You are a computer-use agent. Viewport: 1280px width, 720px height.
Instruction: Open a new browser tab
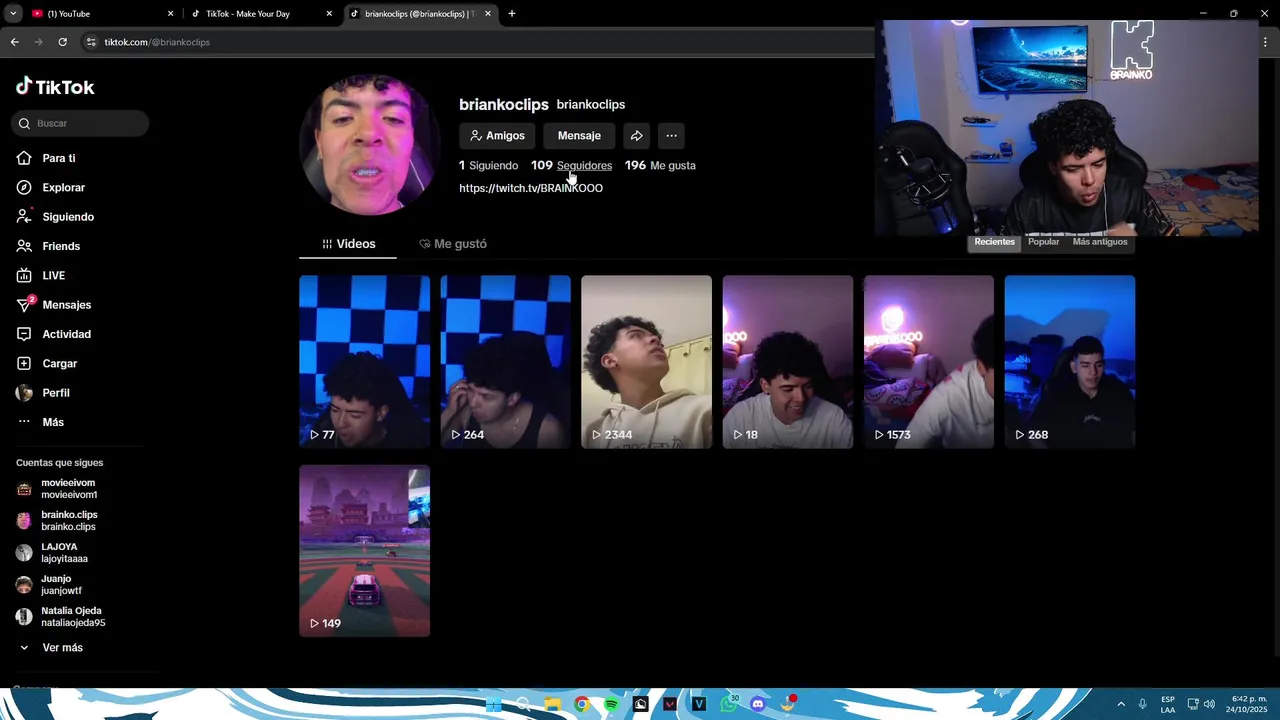pos(512,14)
